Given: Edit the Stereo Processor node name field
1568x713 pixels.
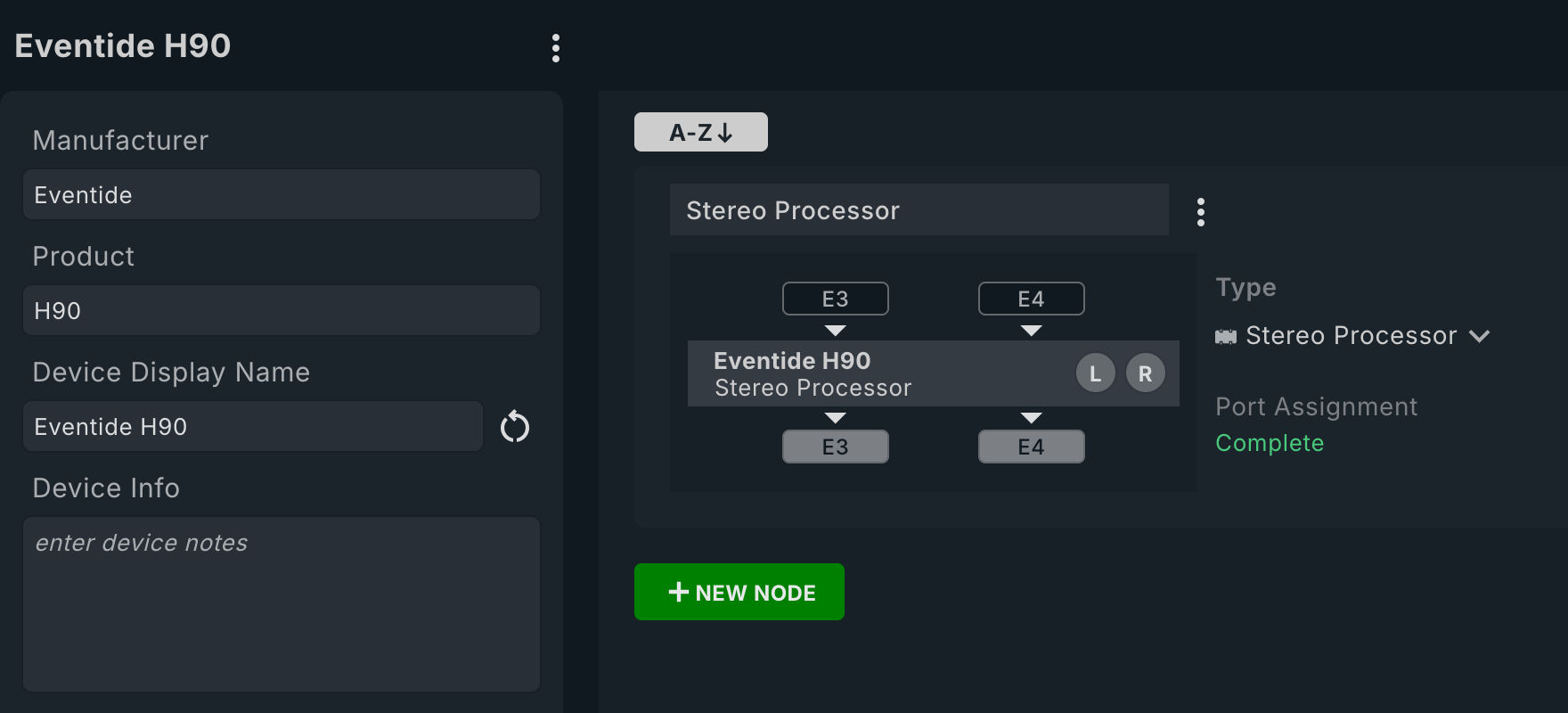Looking at the screenshot, I should pos(919,209).
